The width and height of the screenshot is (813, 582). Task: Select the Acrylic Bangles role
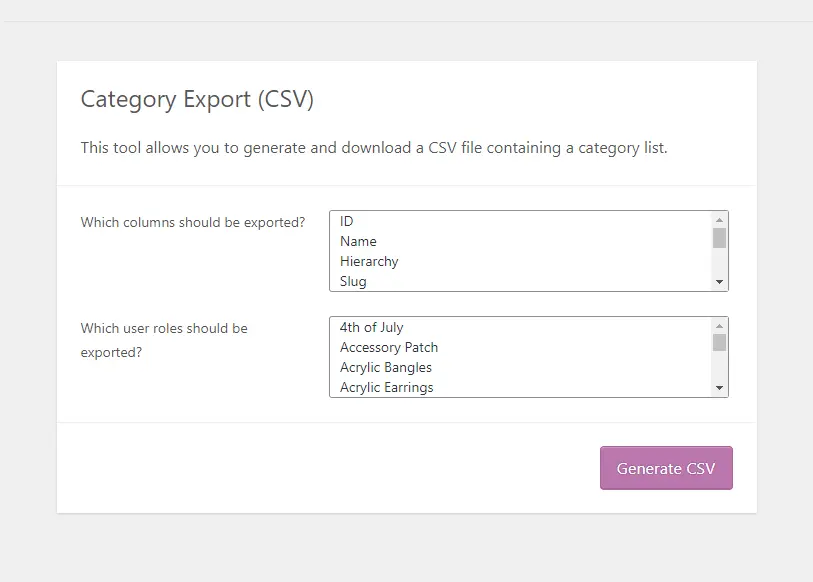click(x=386, y=367)
